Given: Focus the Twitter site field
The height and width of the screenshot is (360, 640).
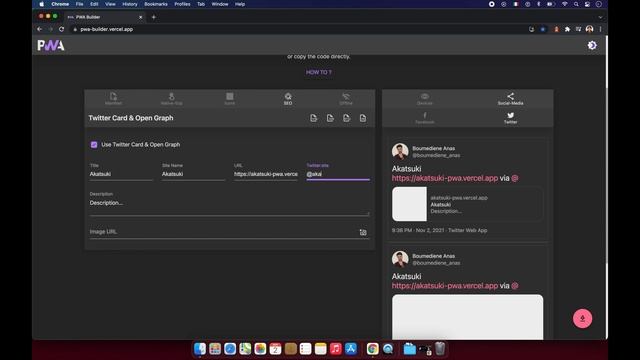Looking at the screenshot, I should 338,174.
